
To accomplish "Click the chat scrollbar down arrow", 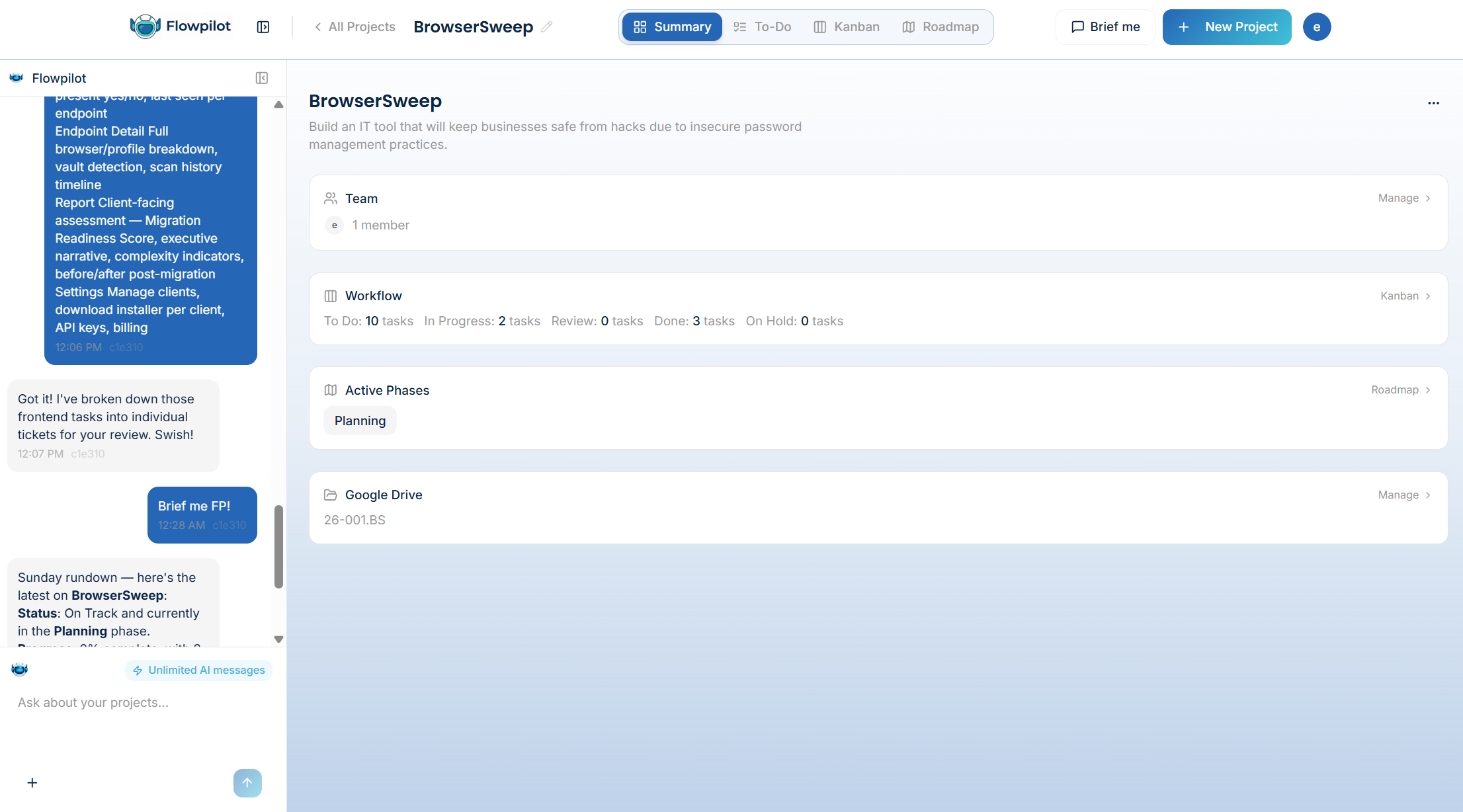I will [x=278, y=639].
